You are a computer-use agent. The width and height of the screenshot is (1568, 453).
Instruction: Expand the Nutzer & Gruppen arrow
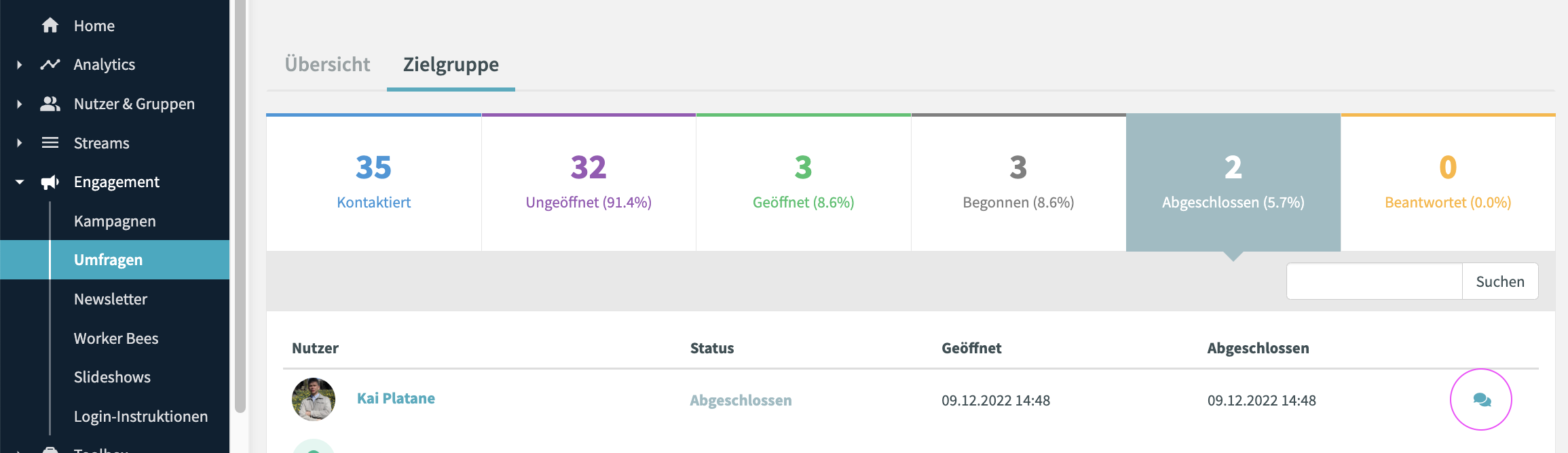20,104
